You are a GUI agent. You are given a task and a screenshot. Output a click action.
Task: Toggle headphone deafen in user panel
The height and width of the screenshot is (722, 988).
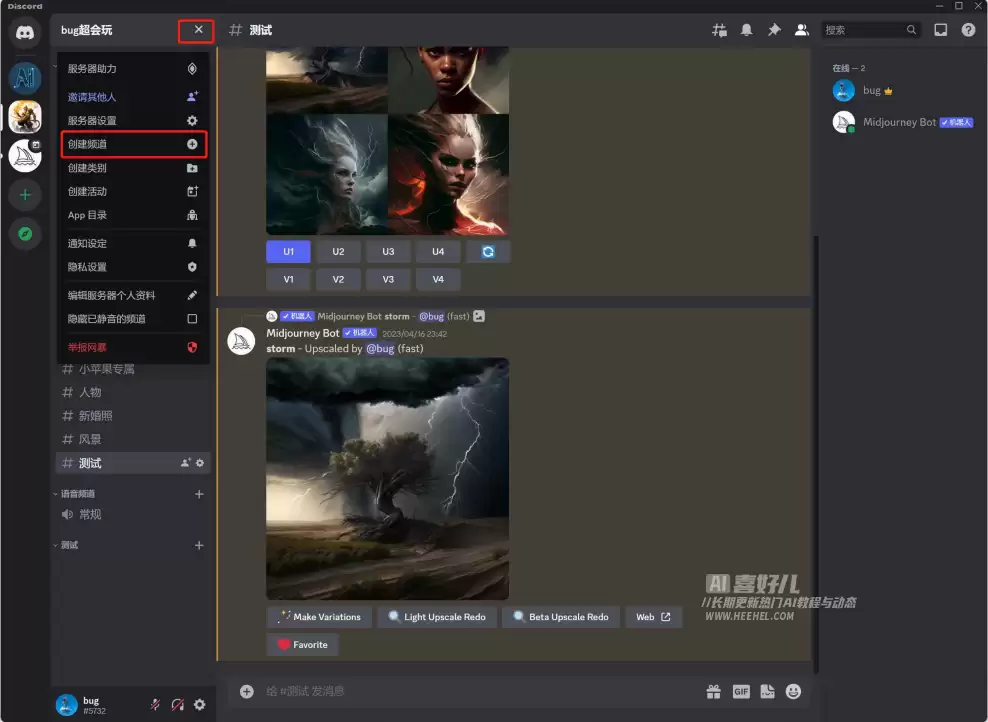(178, 704)
